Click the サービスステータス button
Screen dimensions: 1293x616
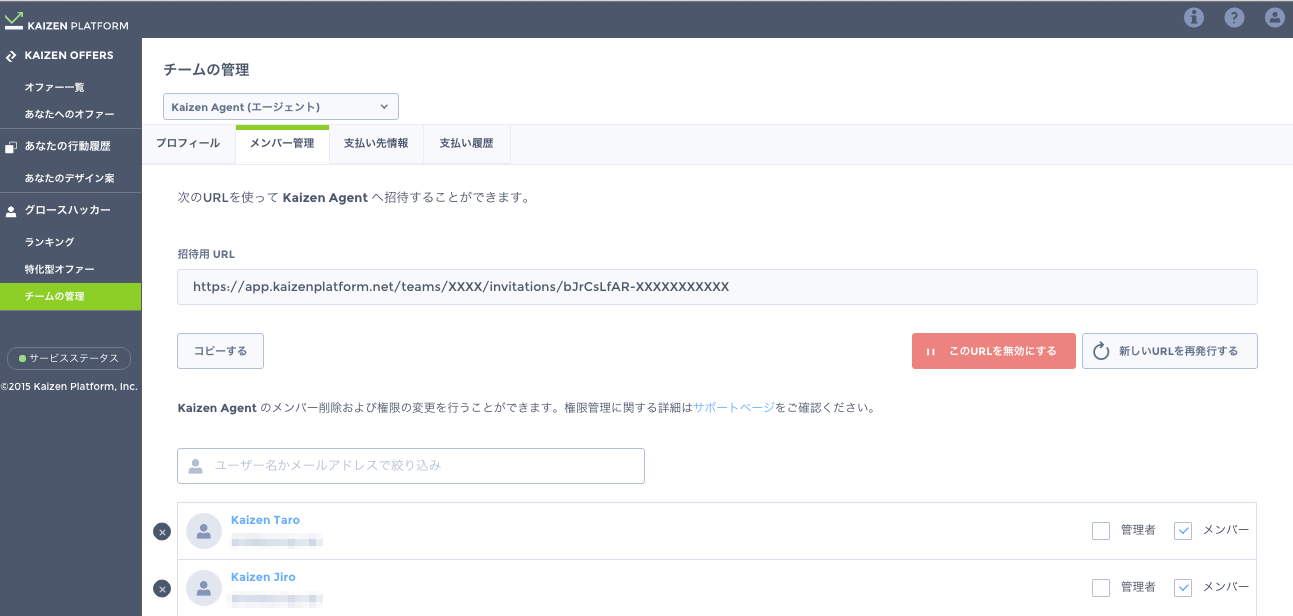pos(69,358)
